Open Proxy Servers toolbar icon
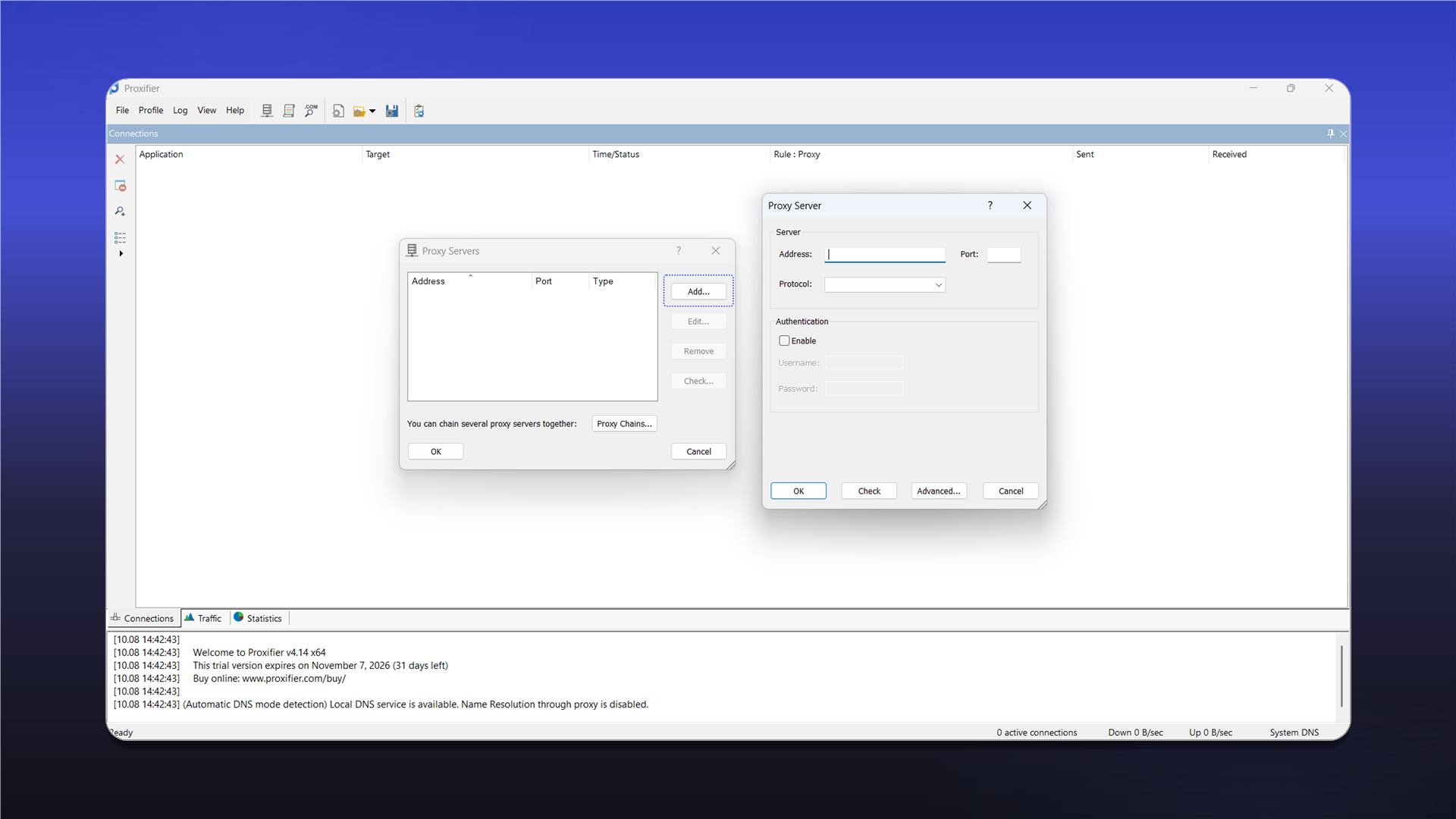Screen dimensions: 1456x819 pyautogui.click(x=267, y=111)
